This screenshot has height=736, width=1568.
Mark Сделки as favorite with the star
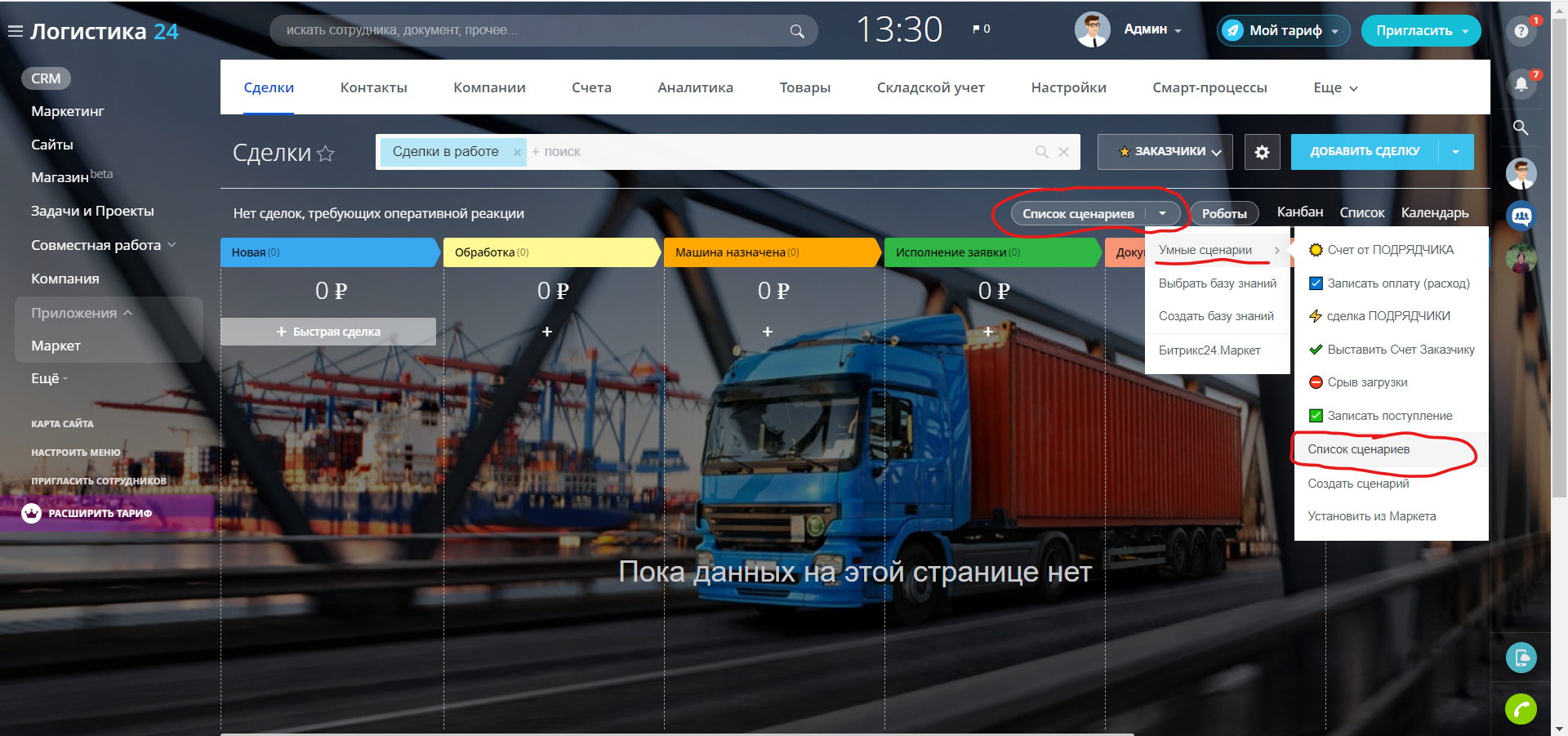[325, 153]
